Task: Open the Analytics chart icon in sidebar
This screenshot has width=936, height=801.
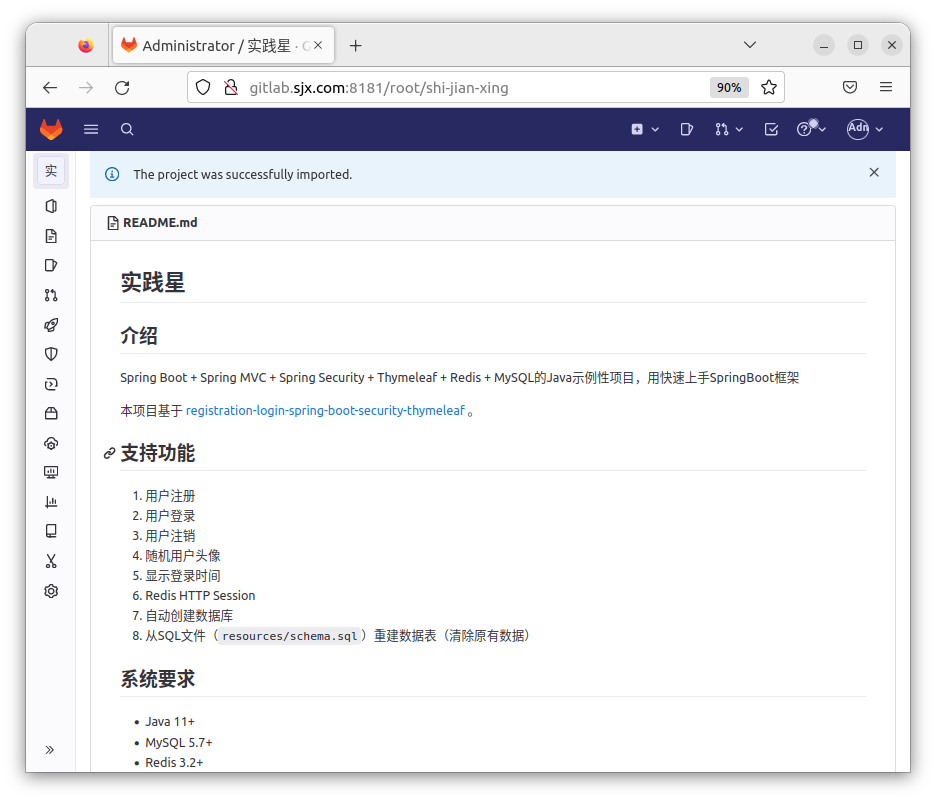Action: tap(51, 502)
